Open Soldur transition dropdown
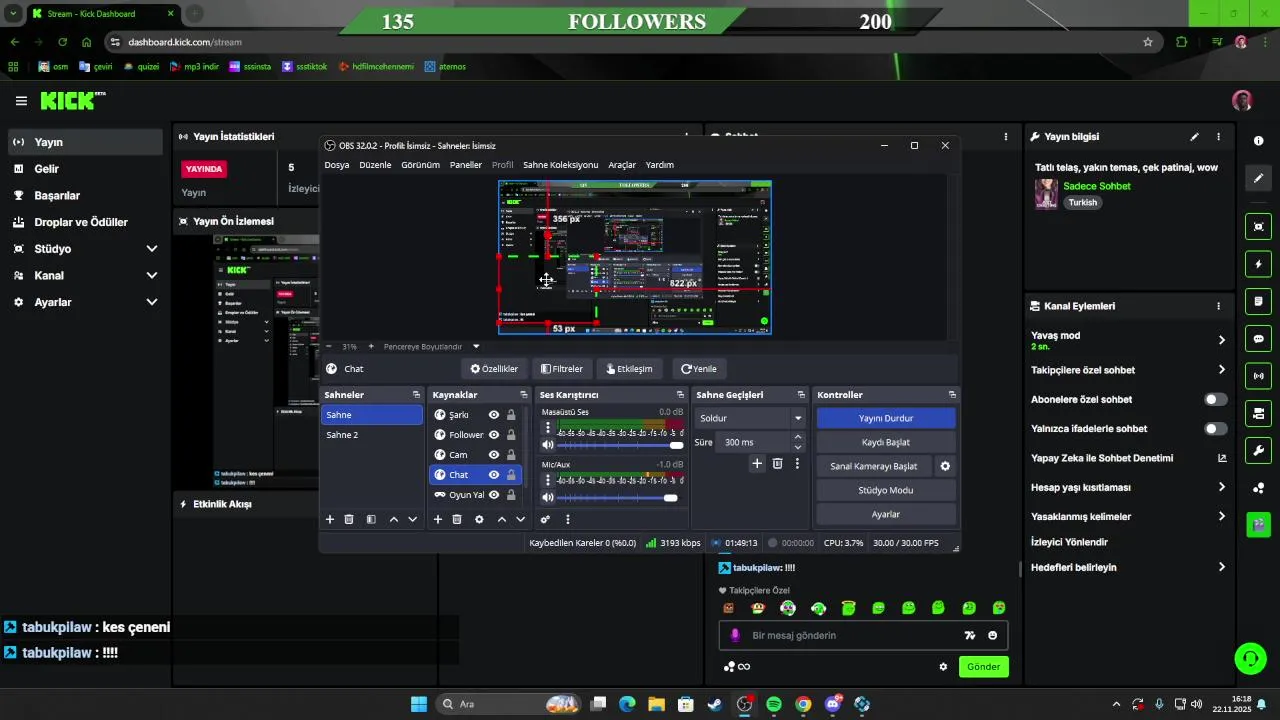 [x=751, y=418]
